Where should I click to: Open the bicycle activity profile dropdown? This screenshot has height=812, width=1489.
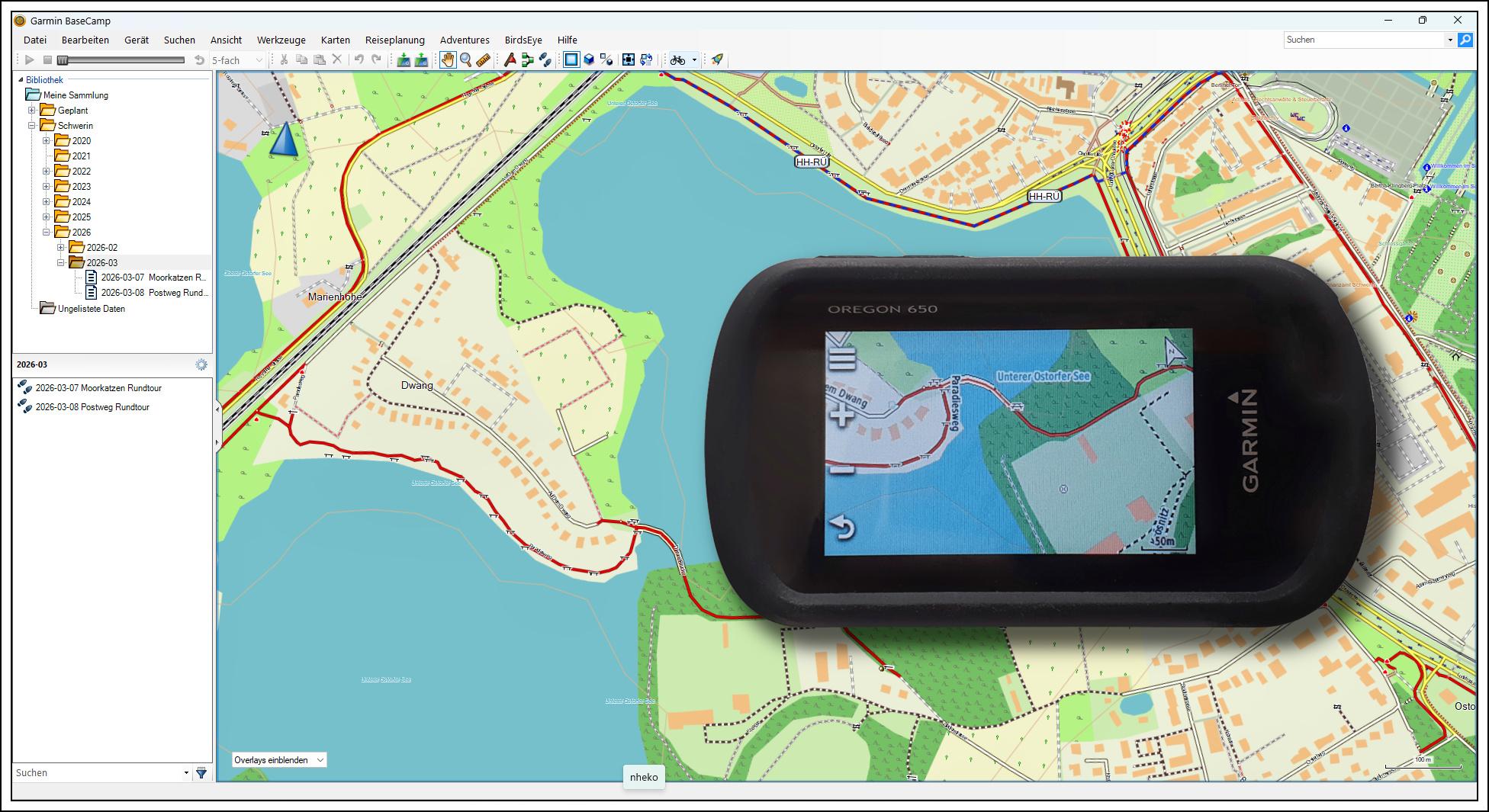693,60
